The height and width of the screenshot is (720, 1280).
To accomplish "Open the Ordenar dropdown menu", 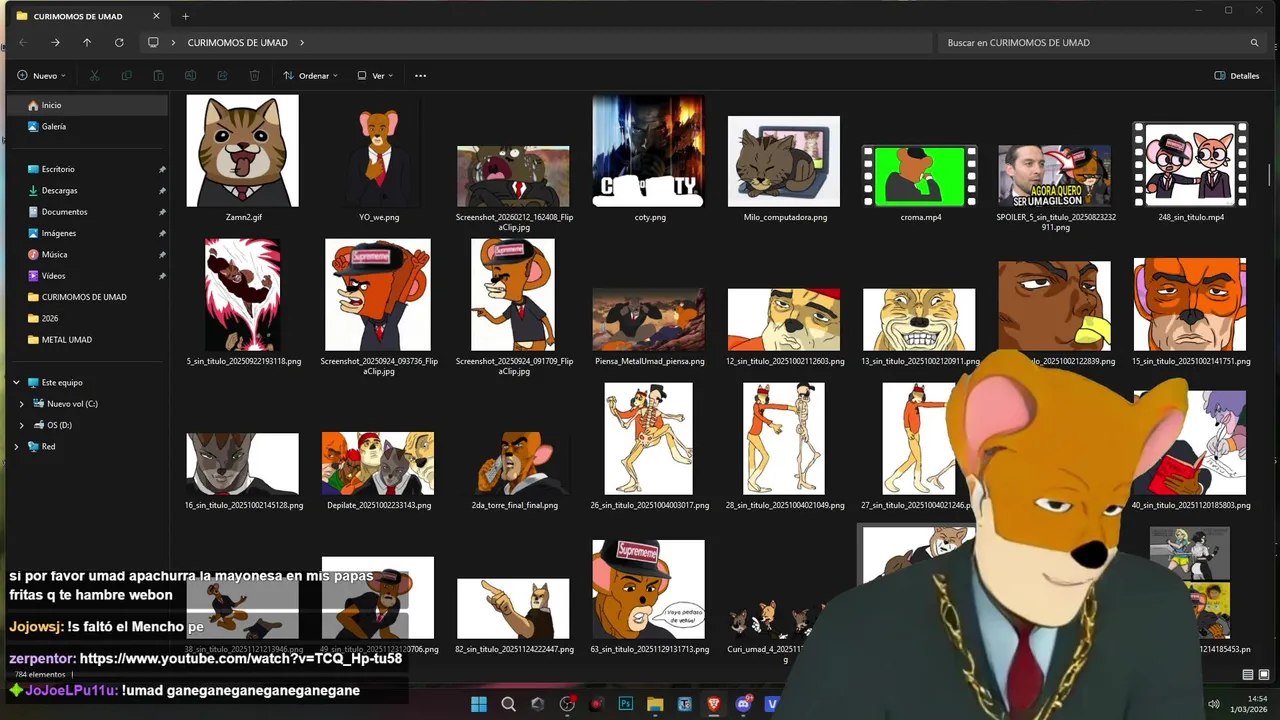I will pos(310,76).
